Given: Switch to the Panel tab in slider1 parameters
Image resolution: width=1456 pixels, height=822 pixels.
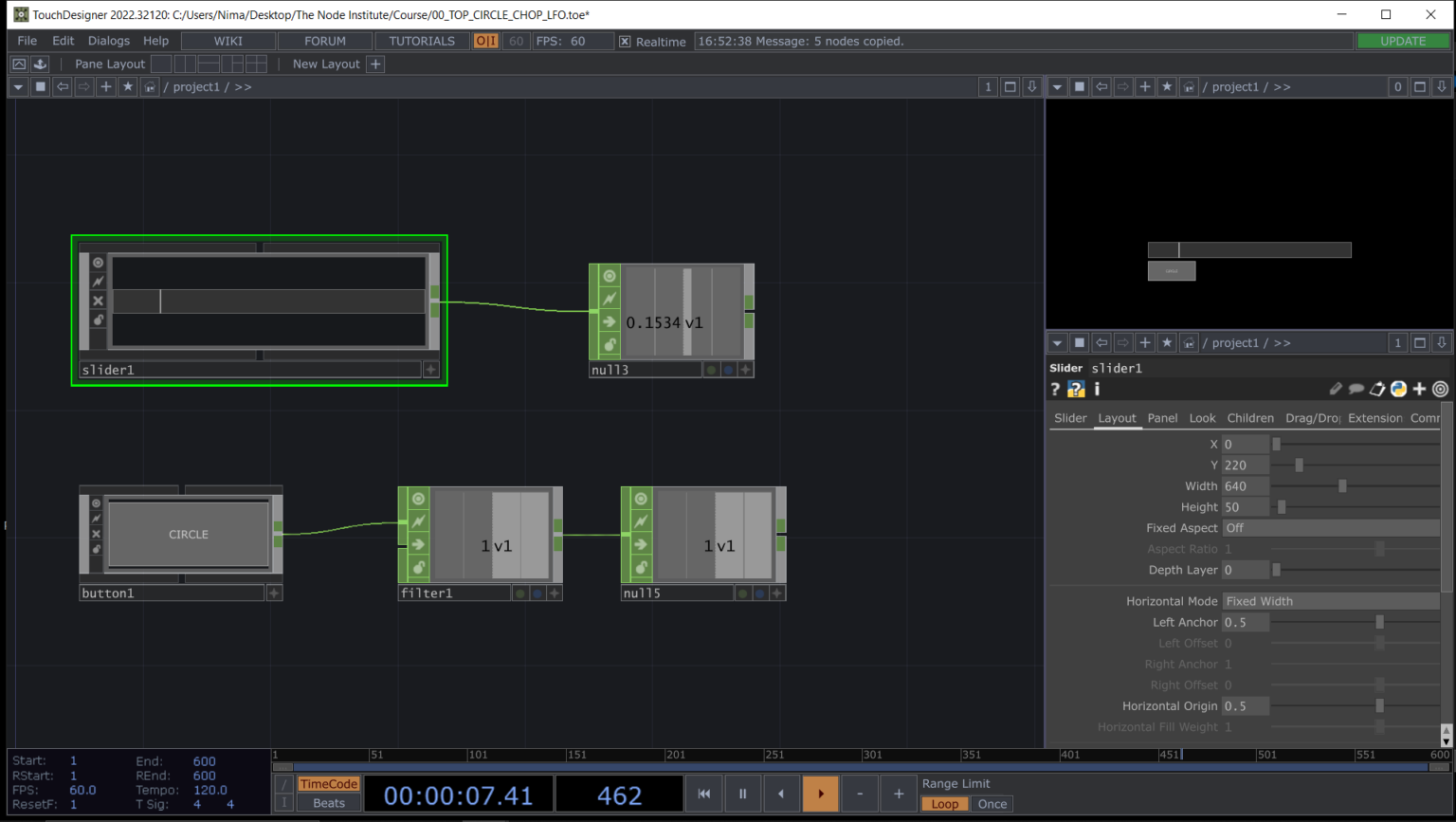Looking at the screenshot, I should 1162,418.
